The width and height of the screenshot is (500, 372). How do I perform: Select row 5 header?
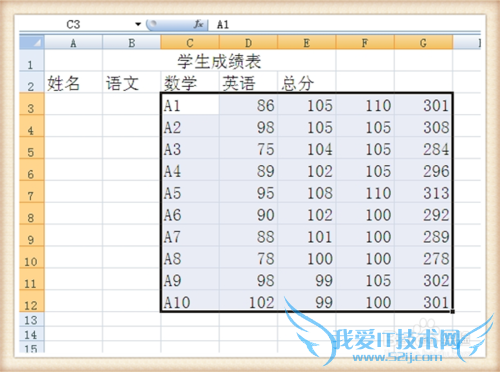coord(32,148)
